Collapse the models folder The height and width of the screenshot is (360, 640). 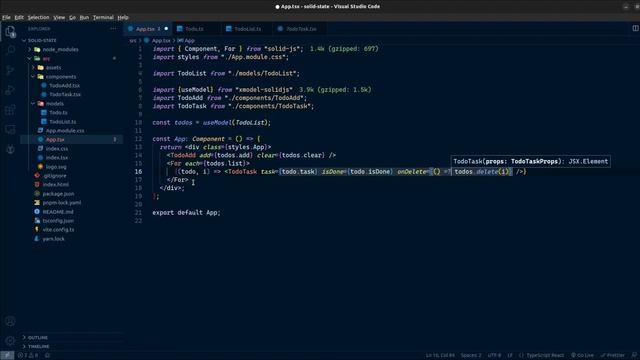54,104
